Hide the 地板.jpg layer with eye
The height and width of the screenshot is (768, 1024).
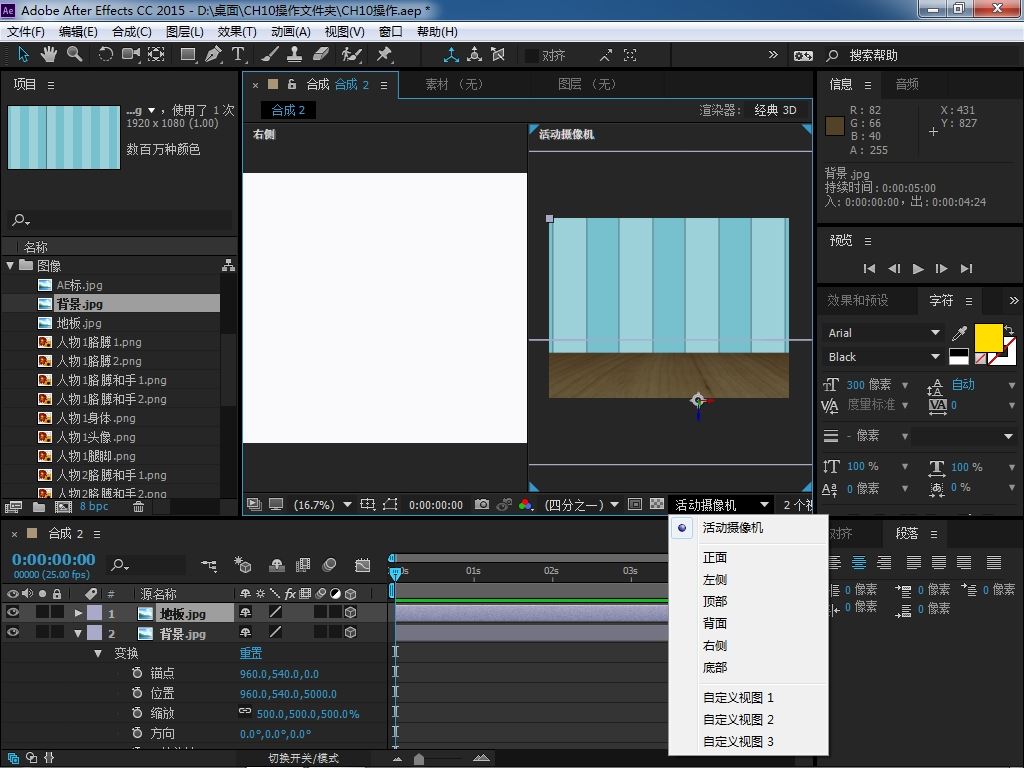coord(12,613)
